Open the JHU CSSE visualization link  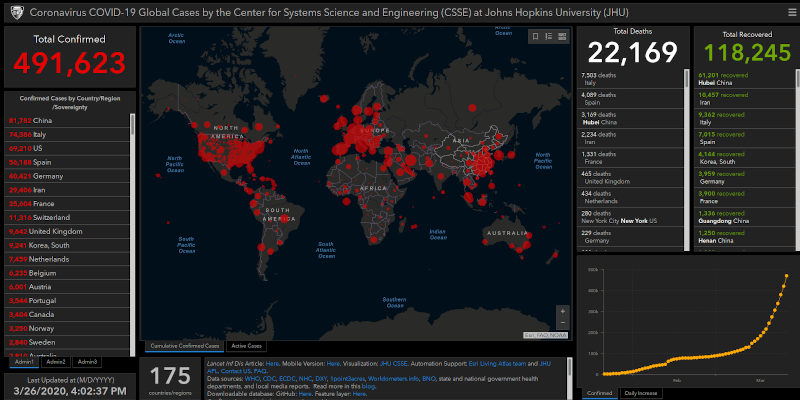click(394, 364)
